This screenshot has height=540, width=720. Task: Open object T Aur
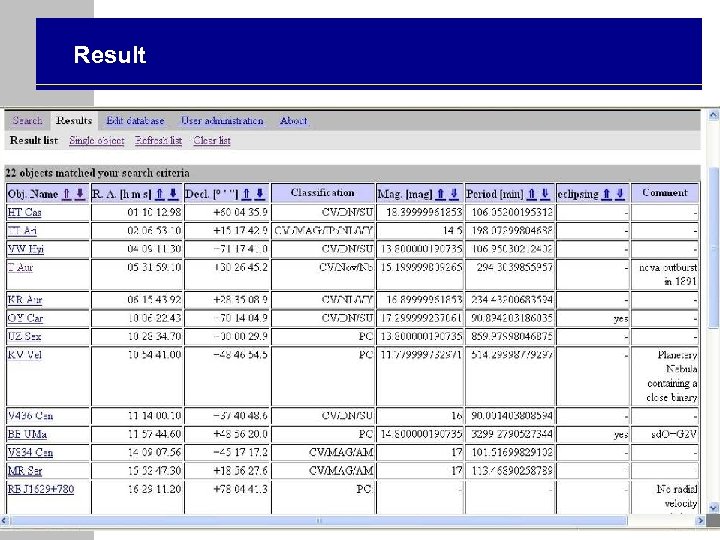pyautogui.click(x=21, y=267)
